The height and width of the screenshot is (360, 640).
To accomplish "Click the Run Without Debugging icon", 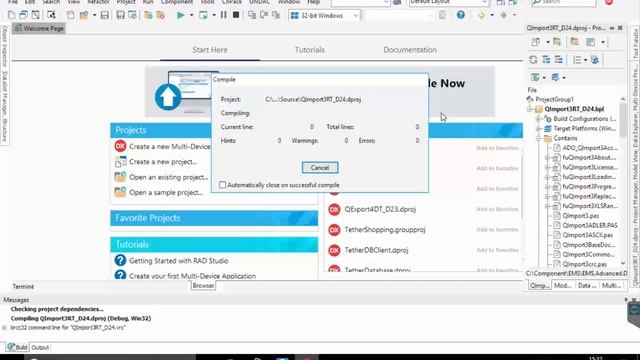I will [x=203, y=16].
